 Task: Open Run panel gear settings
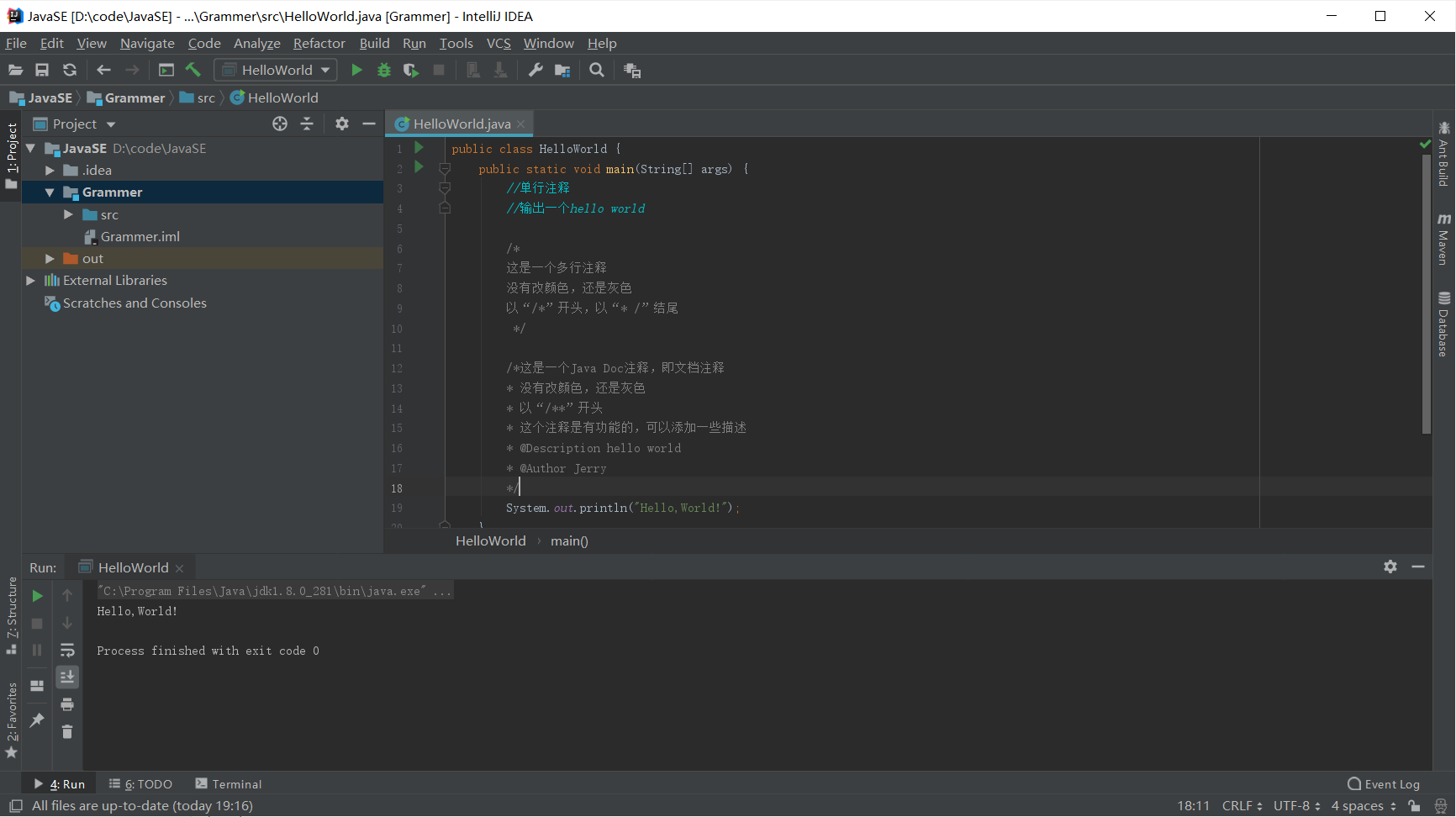[1390, 567]
